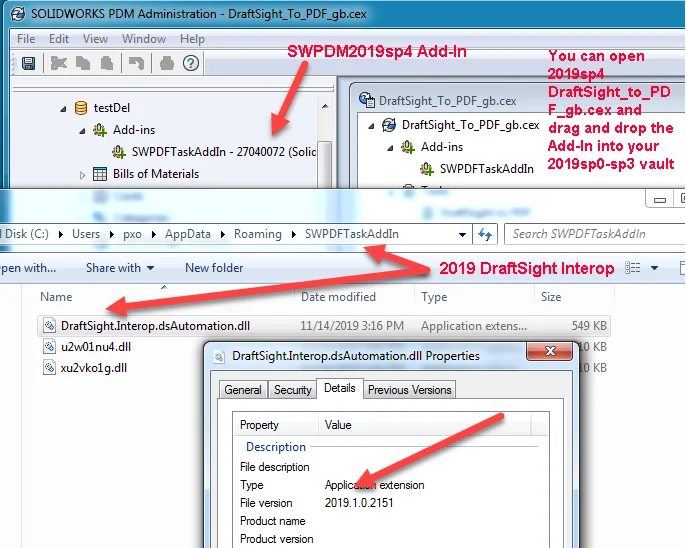Viewport: 687px width, 548px height.
Task: Click the Copy toolbar icon
Action: (x=83, y=64)
